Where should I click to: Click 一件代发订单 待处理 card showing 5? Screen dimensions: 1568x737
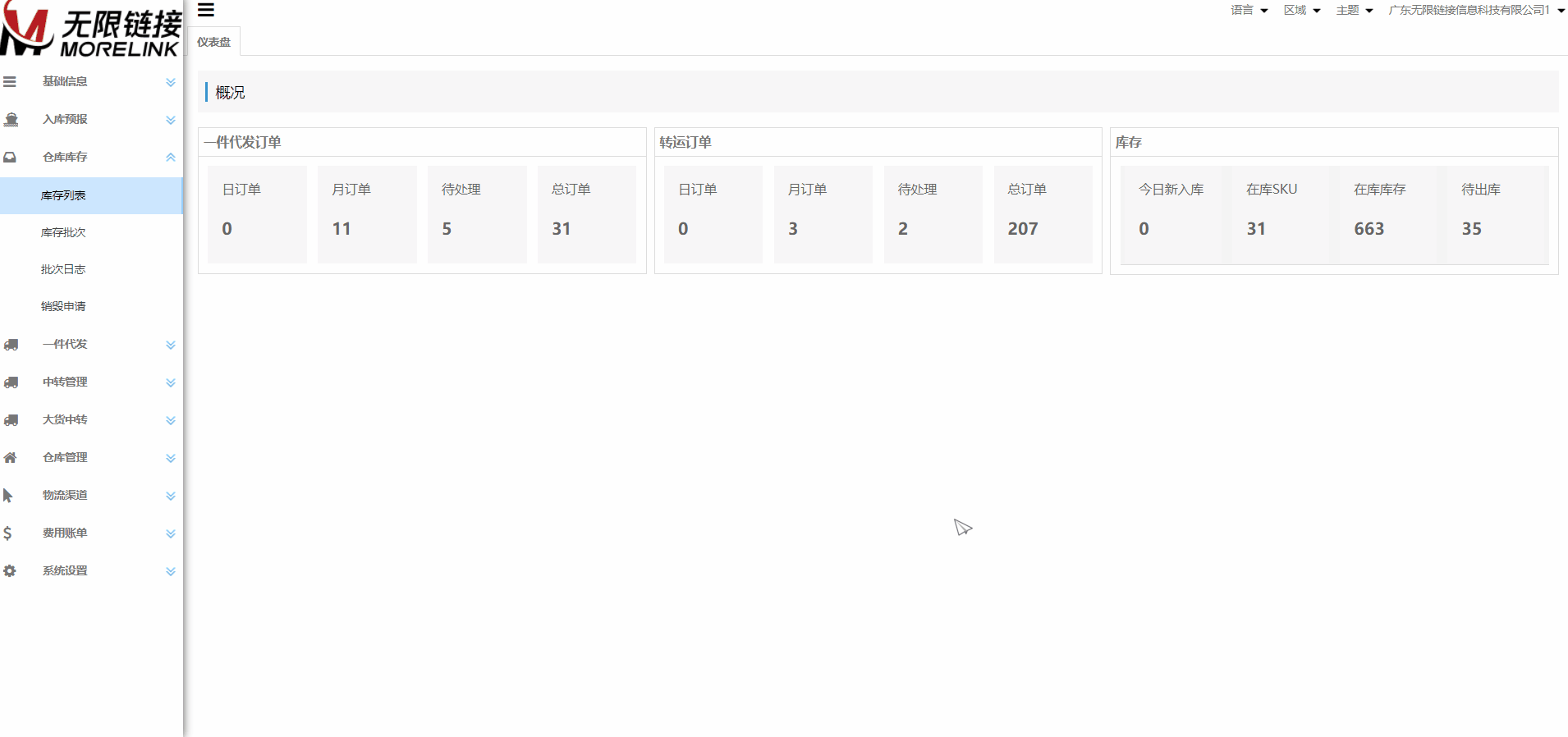(477, 214)
